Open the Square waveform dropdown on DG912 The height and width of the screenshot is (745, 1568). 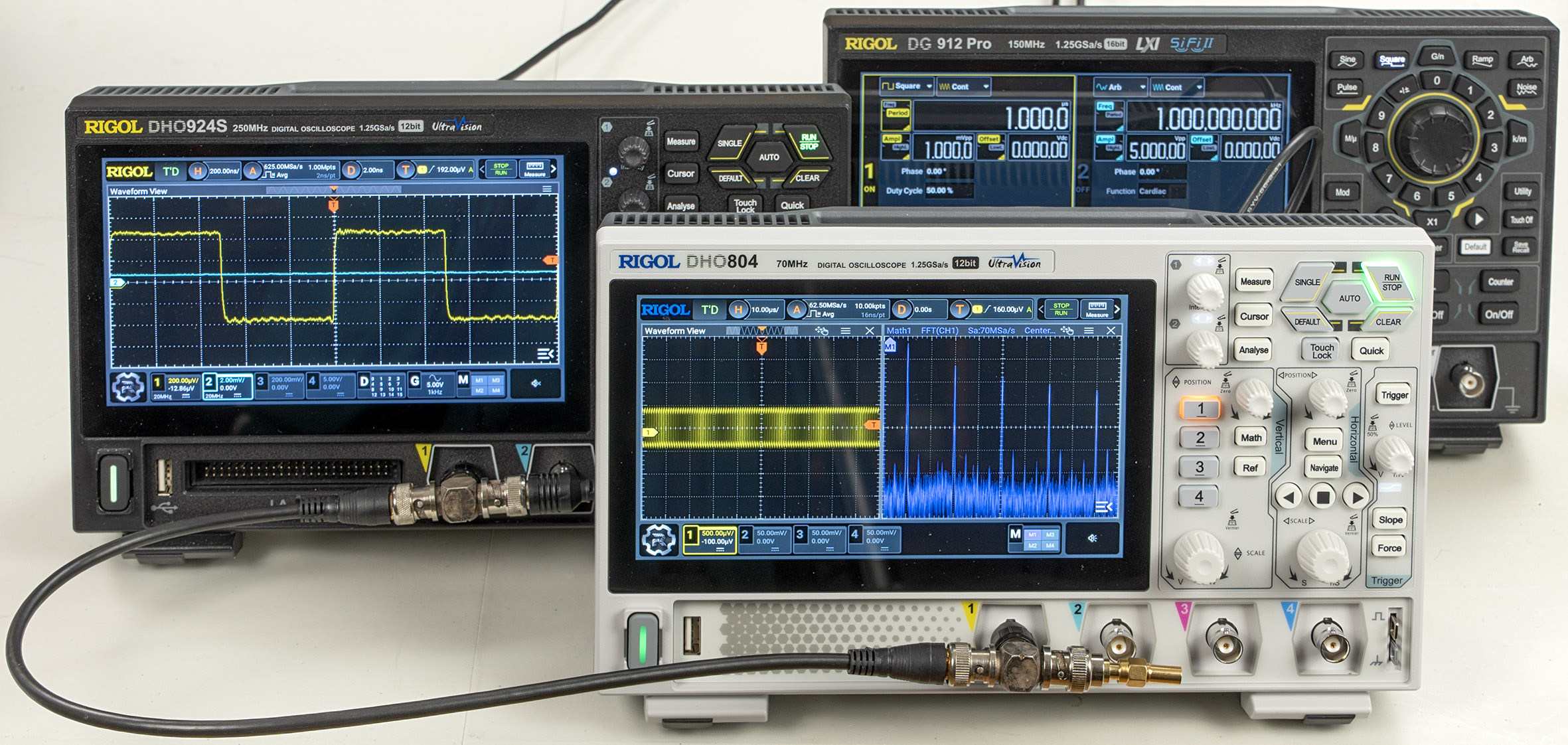(x=907, y=86)
